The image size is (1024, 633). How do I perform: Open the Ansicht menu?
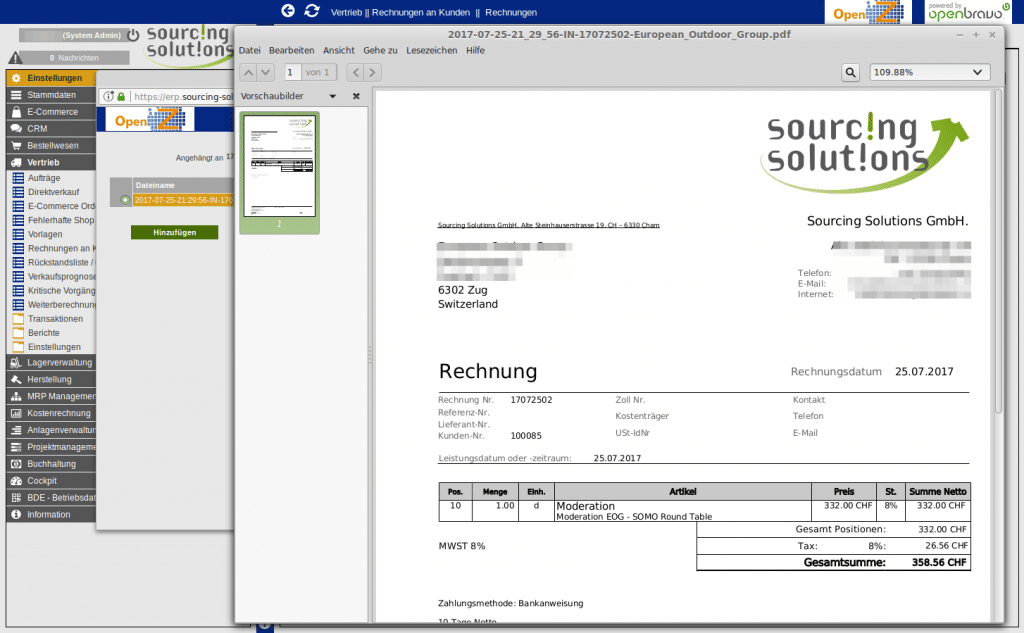pyautogui.click(x=338, y=50)
